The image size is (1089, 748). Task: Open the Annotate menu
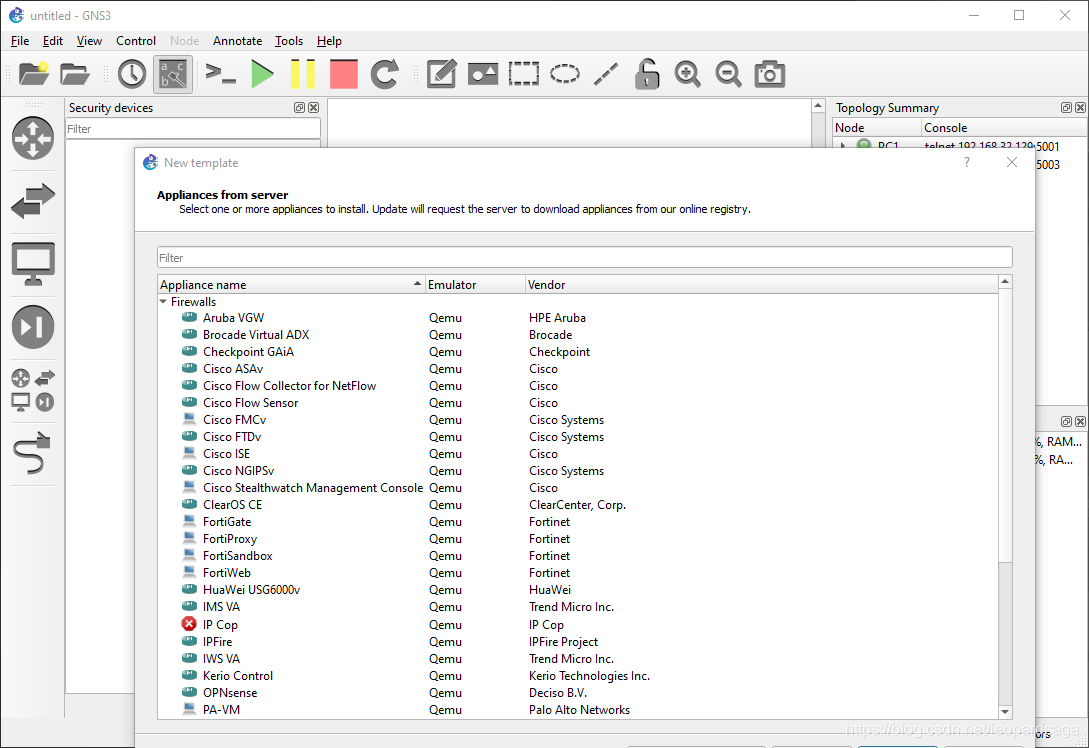click(x=238, y=41)
